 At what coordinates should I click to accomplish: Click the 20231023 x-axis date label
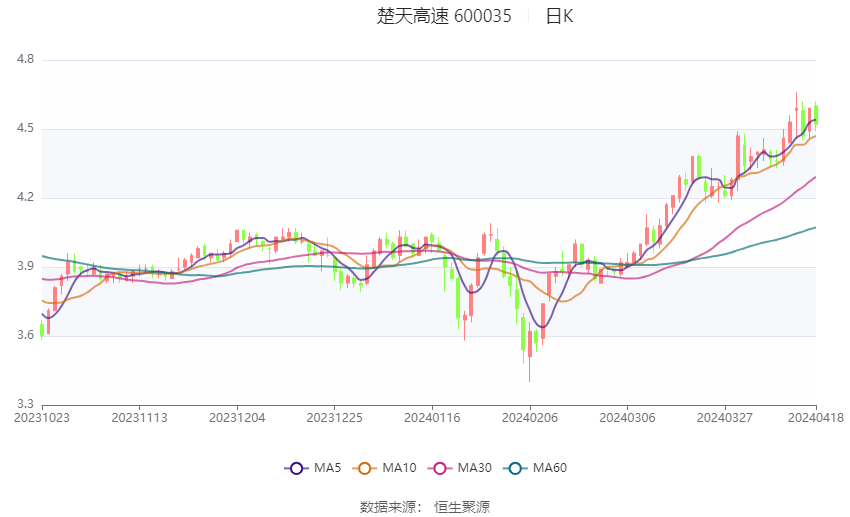(42, 418)
